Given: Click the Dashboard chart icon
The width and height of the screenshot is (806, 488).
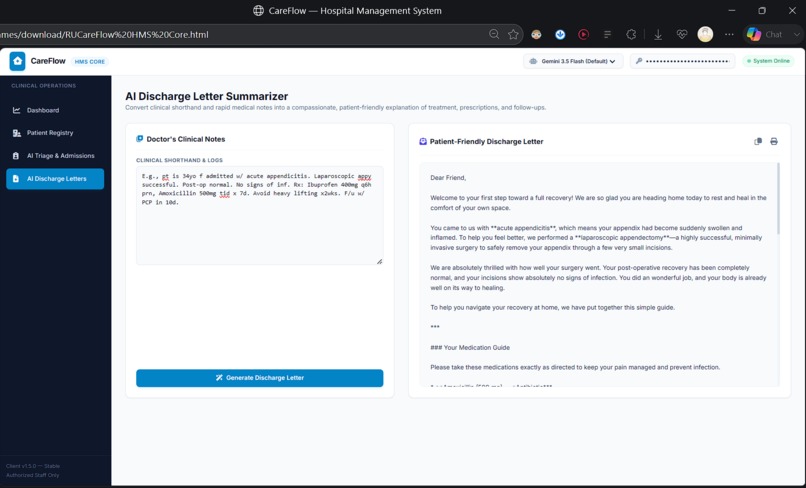Looking at the screenshot, I should [16, 110].
